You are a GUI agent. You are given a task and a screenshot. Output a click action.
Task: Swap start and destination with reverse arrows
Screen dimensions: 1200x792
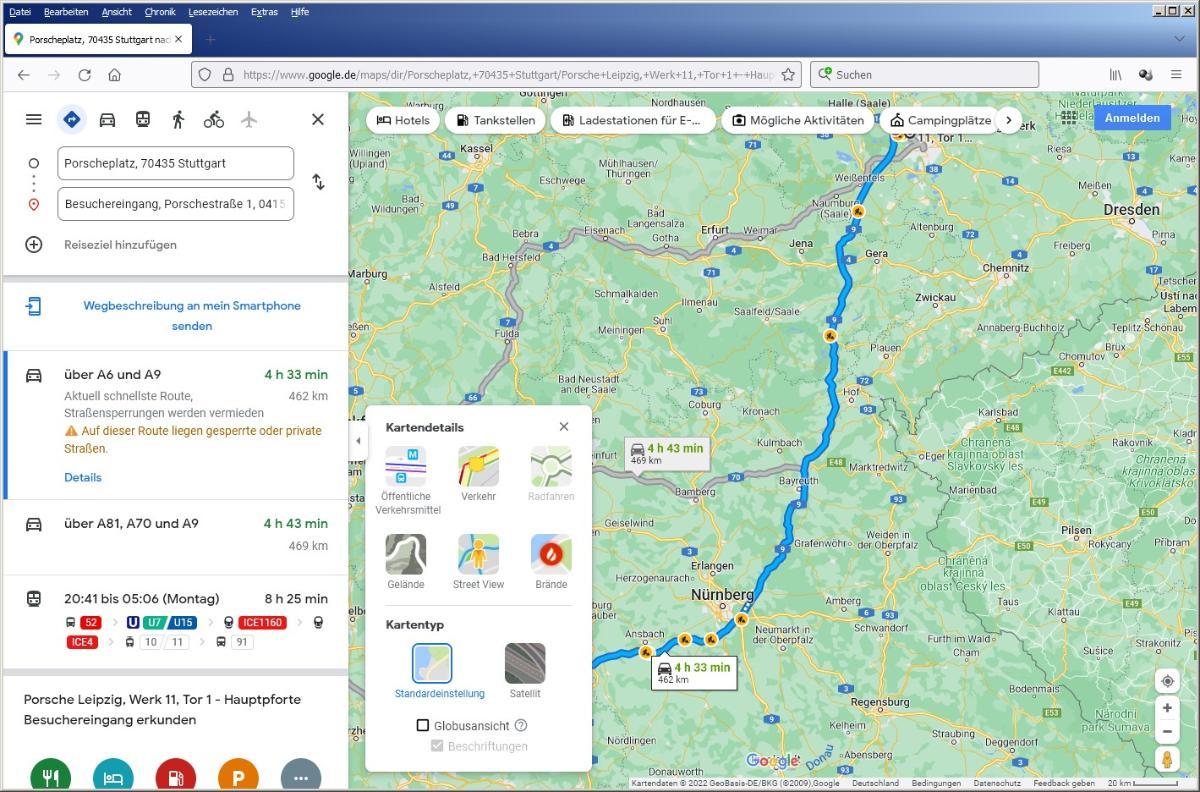(x=318, y=182)
